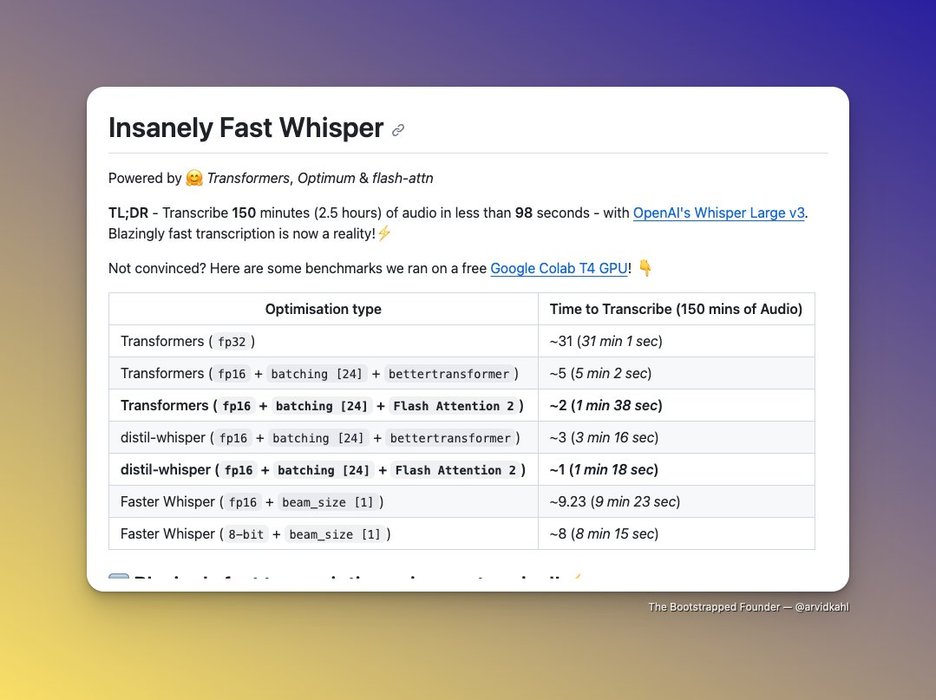This screenshot has height=700, width=936.
Task: Click the fp32 code tag
Action: point(232,342)
